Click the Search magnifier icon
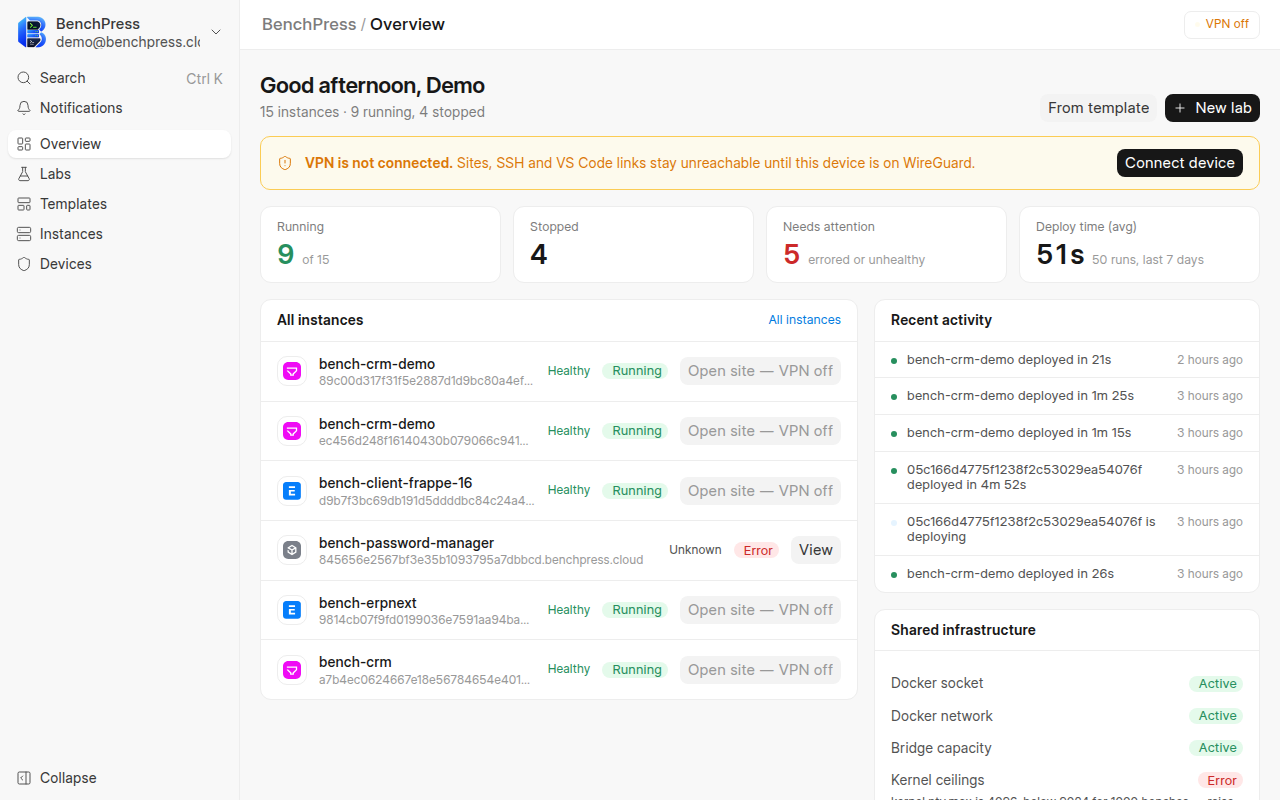The width and height of the screenshot is (1280, 800). coord(24,78)
